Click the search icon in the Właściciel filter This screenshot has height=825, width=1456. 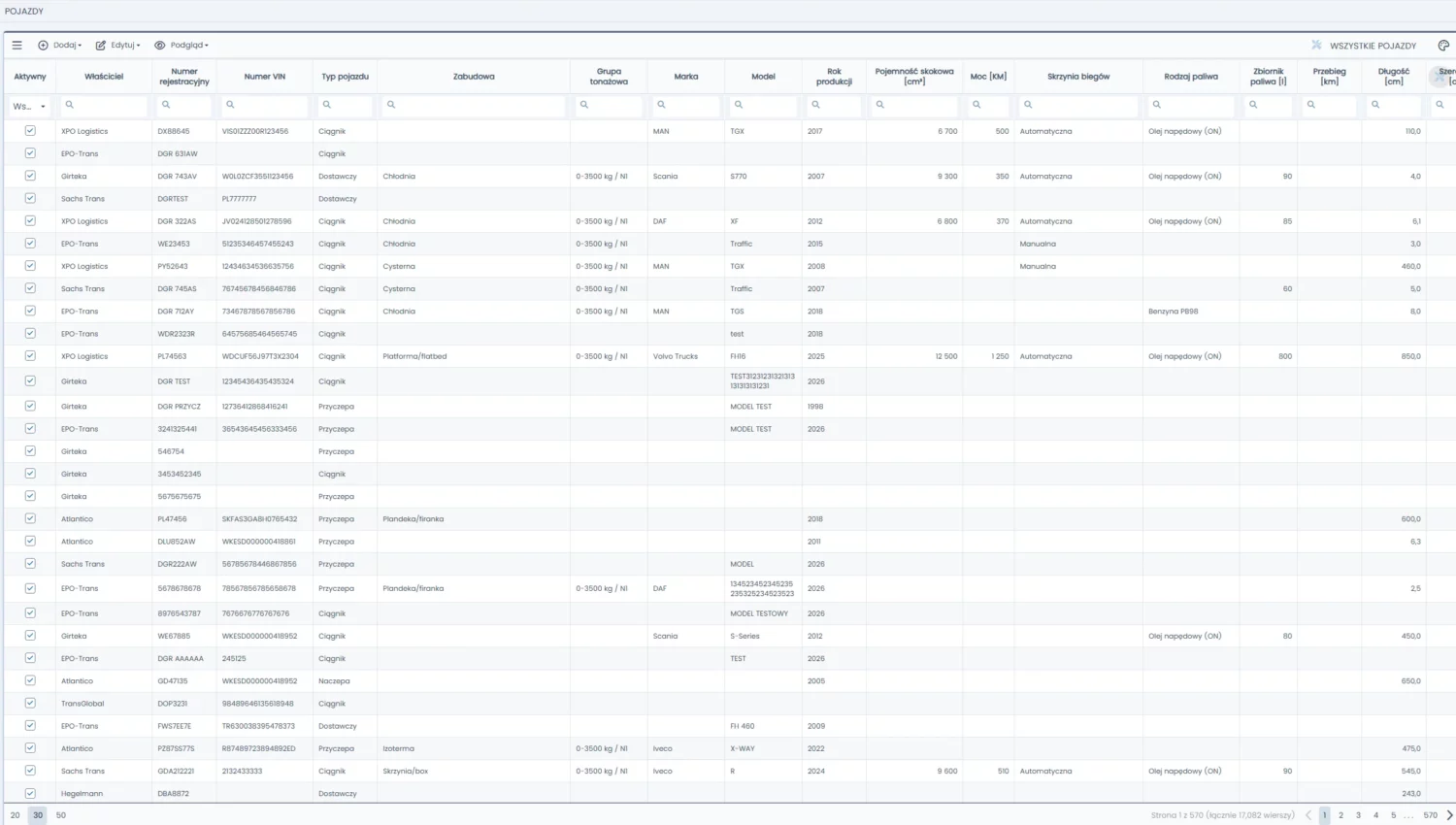coord(69,105)
